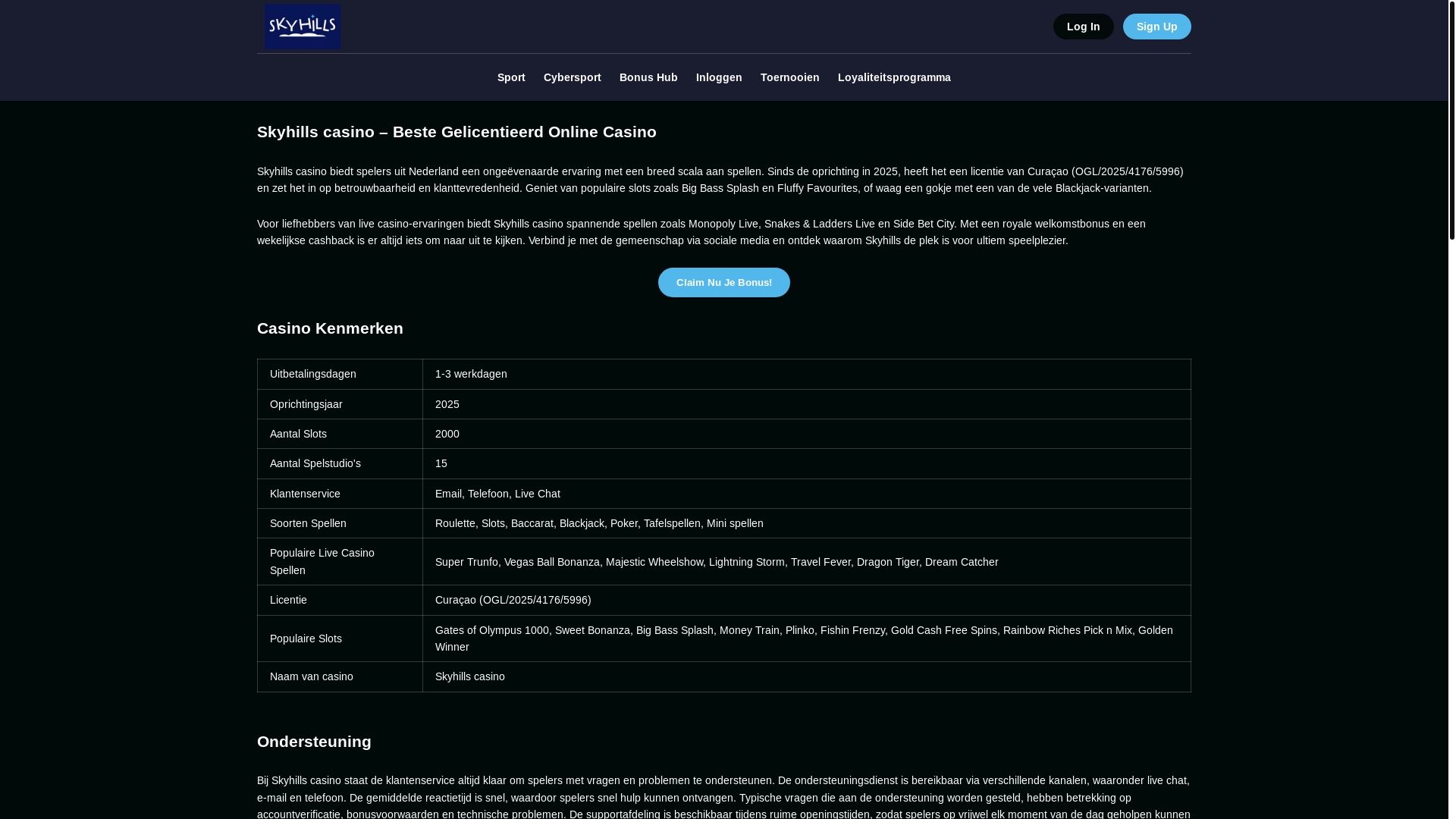1456x819 pixels.
Task: Click paragraph about live casino-ervaringen
Action: click(x=701, y=232)
